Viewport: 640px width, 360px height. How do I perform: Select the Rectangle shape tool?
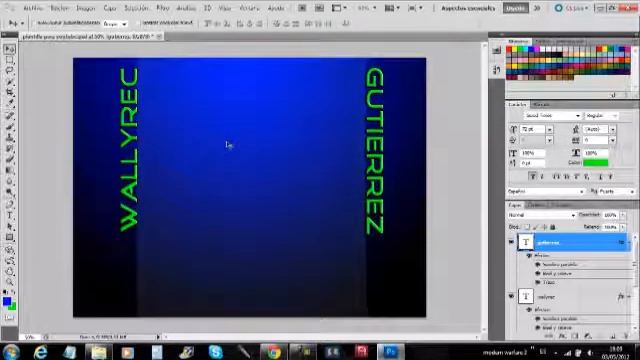click(x=9, y=237)
